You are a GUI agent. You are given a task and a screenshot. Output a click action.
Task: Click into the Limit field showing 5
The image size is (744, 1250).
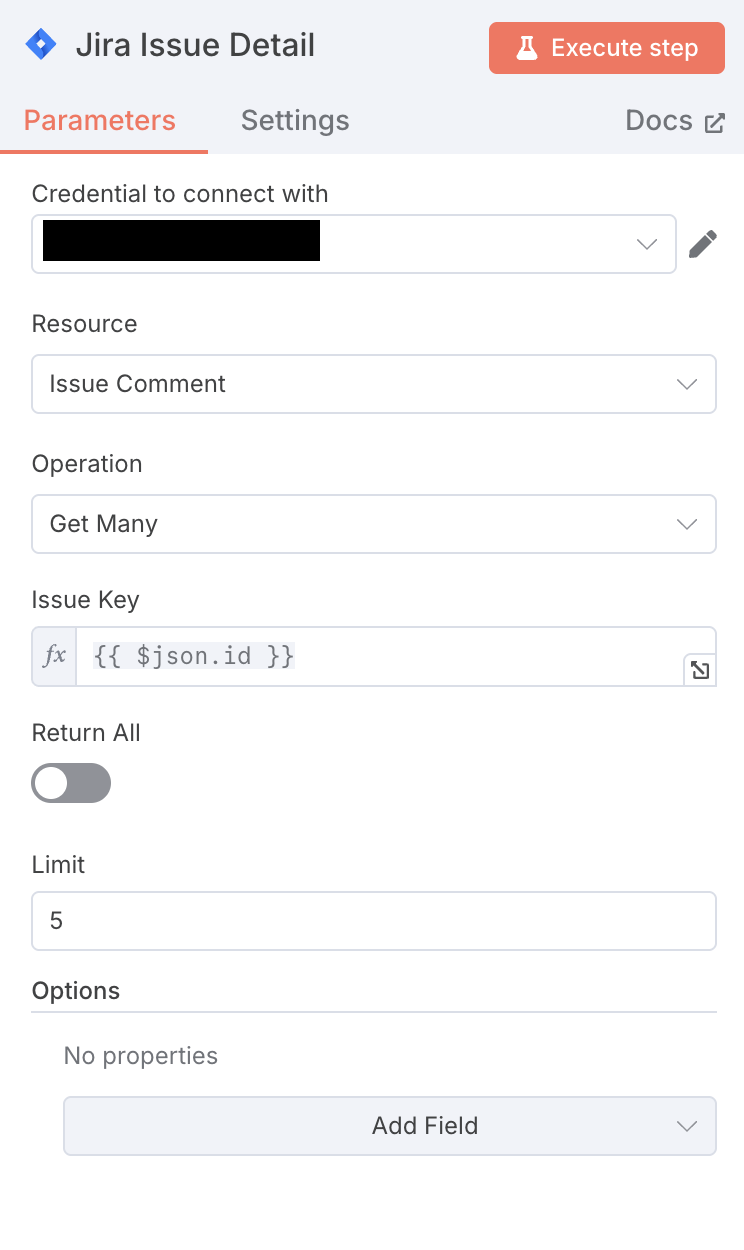tap(374, 921)
